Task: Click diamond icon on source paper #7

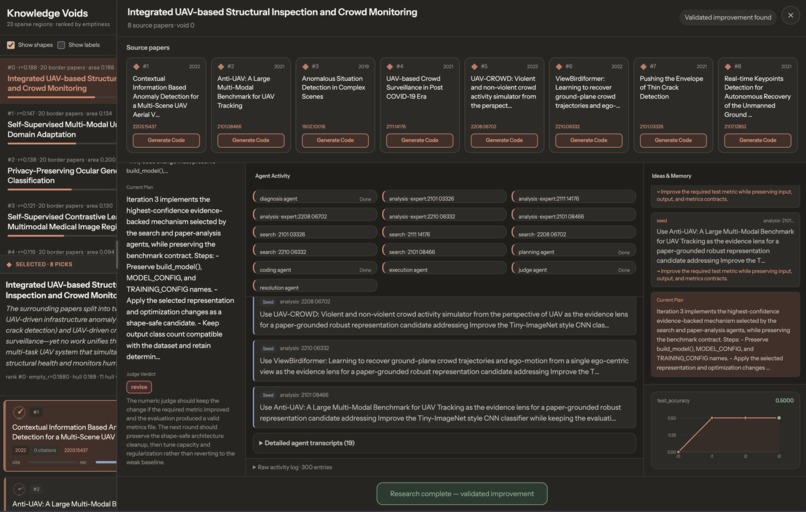Action: click(x=643, y=67)
